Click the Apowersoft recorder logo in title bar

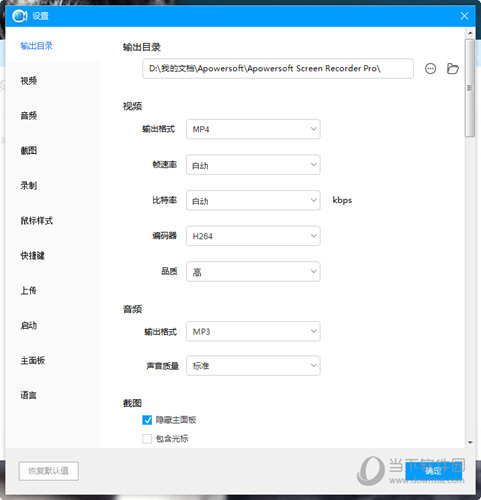point(20,16)
